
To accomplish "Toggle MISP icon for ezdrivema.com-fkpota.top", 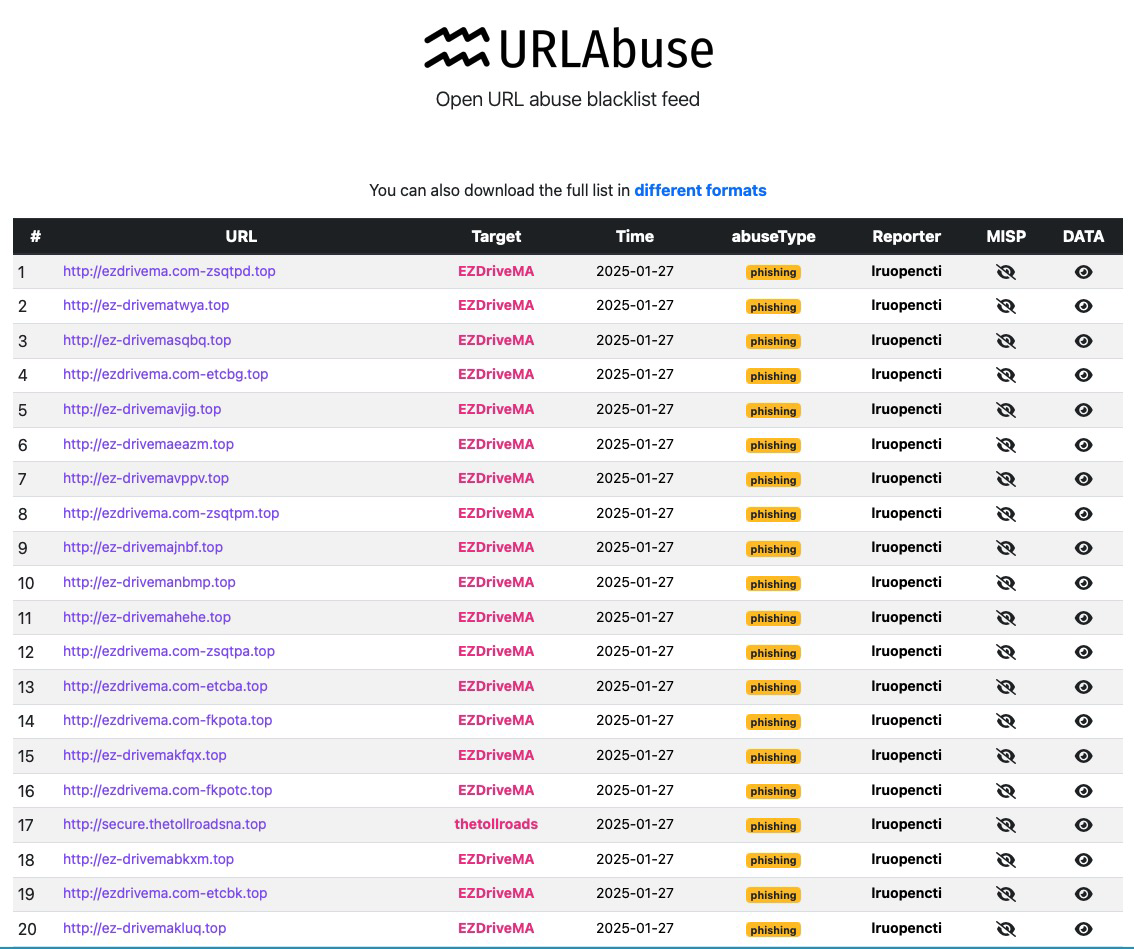I will 1006,721.
